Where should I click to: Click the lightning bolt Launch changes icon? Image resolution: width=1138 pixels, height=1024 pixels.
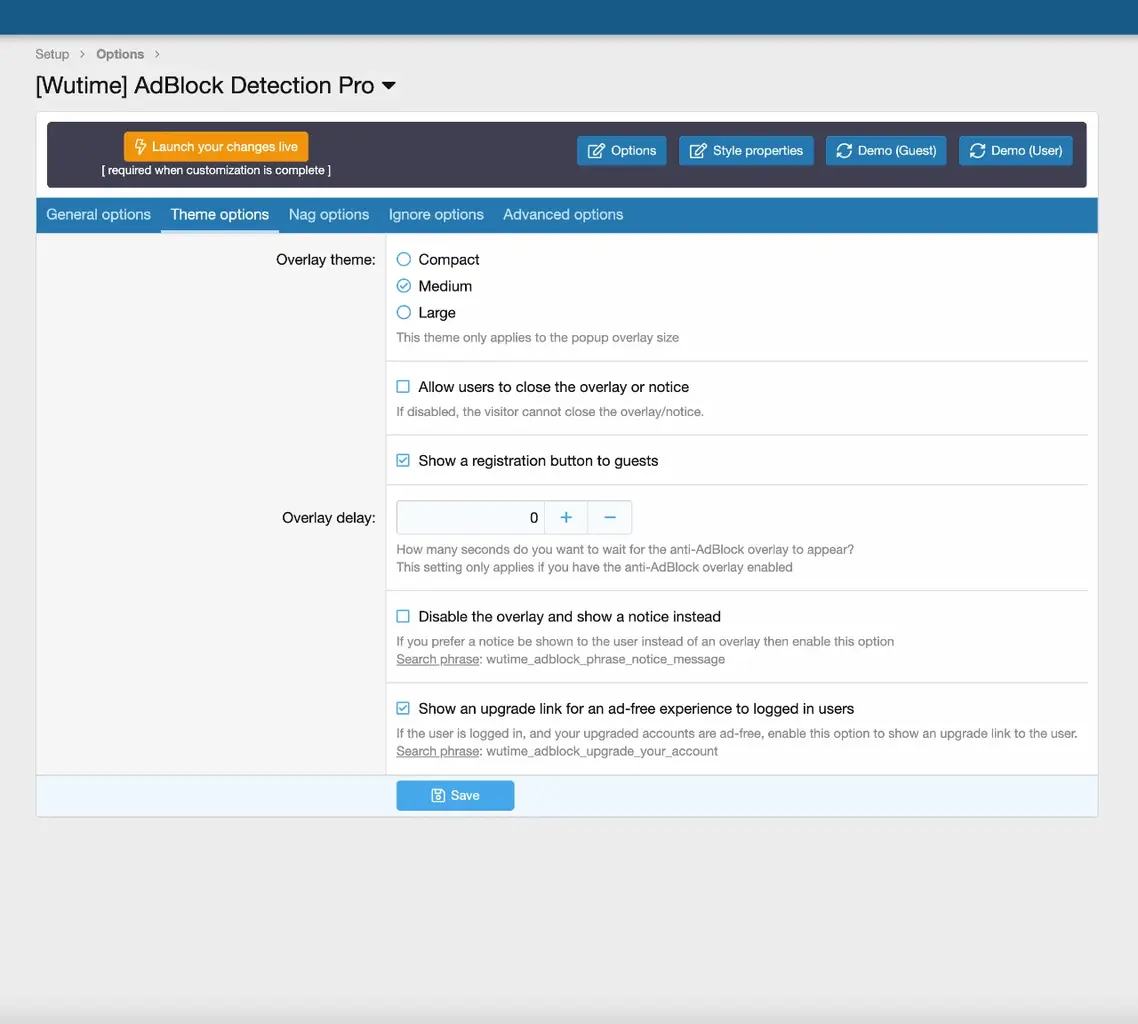pos(140,147)
